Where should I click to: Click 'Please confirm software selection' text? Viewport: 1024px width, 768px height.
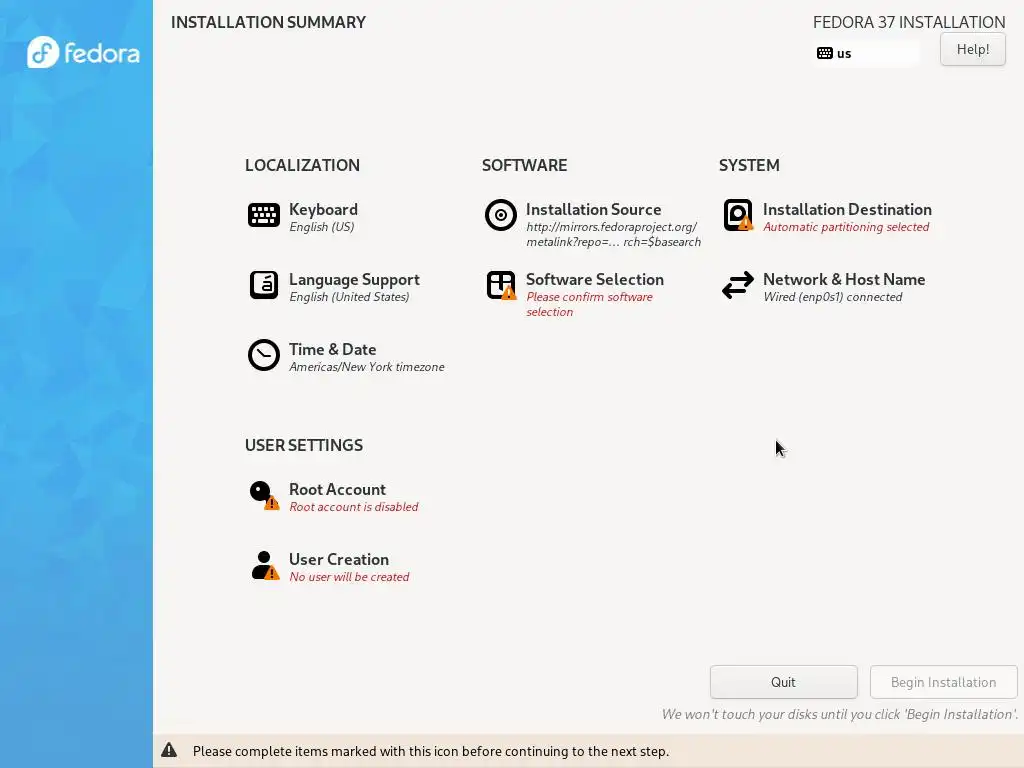[589, 304]
